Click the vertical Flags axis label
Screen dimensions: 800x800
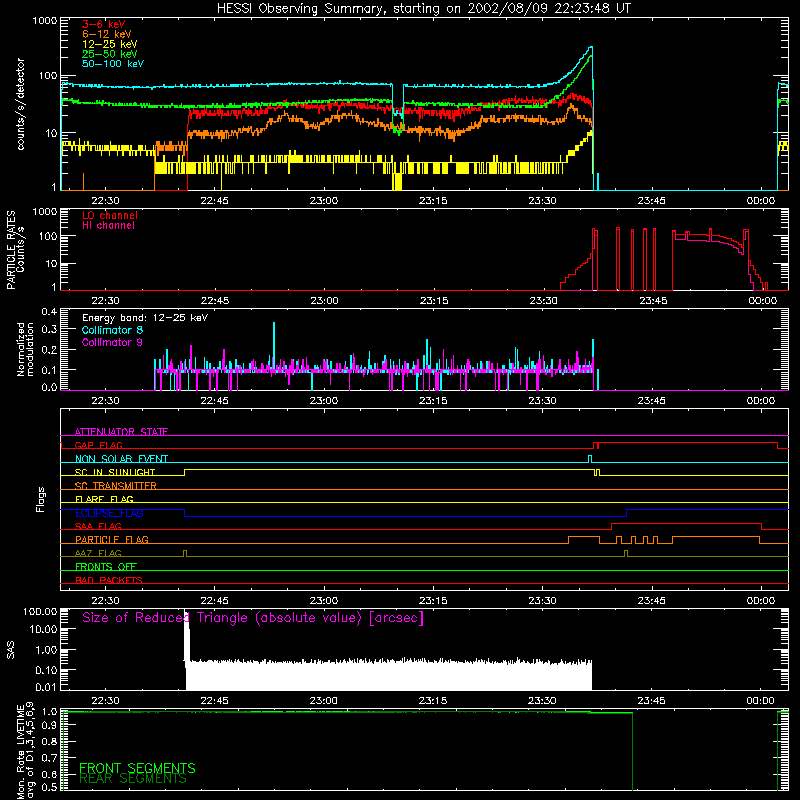pos(41,499)
